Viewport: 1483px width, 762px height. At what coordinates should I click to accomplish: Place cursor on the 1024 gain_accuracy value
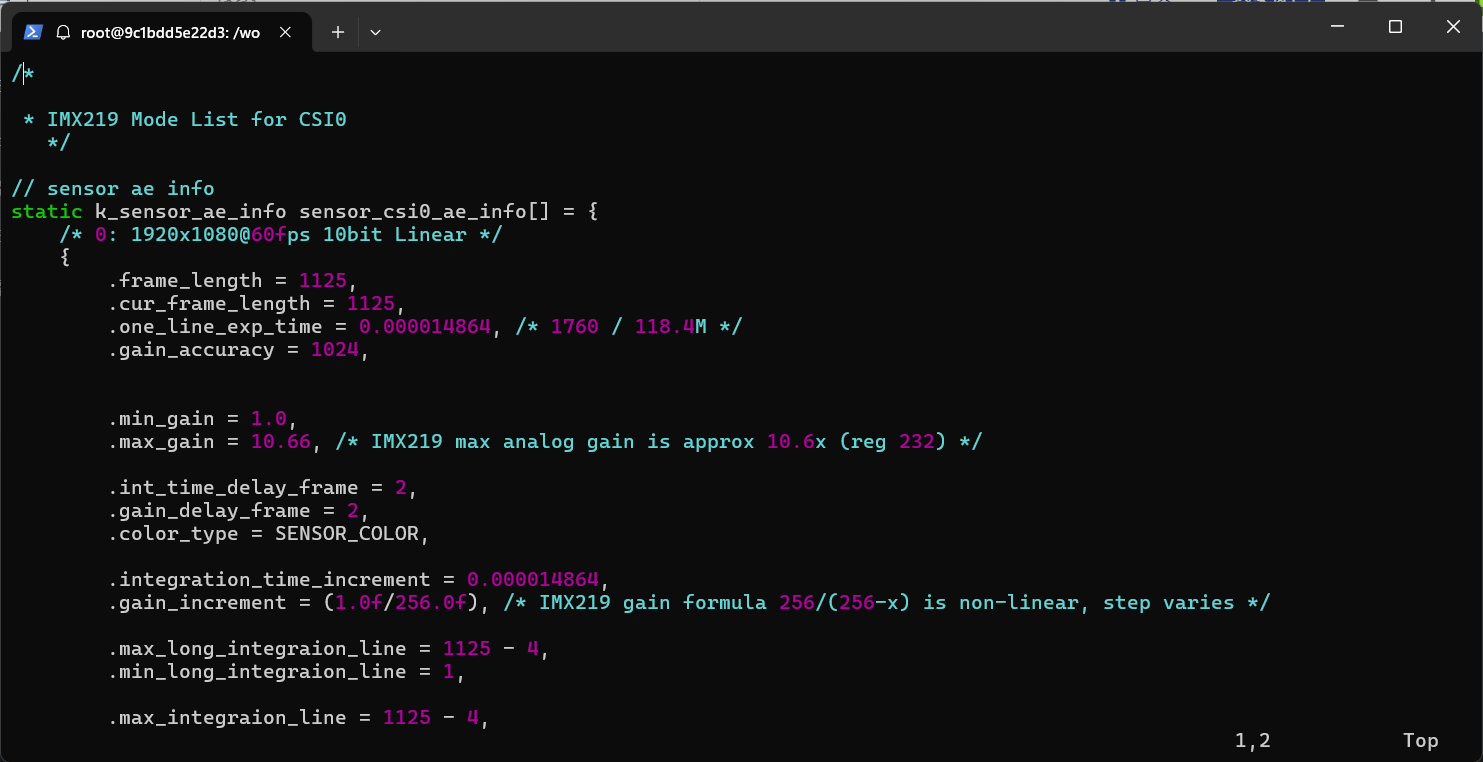coord(334,349)
